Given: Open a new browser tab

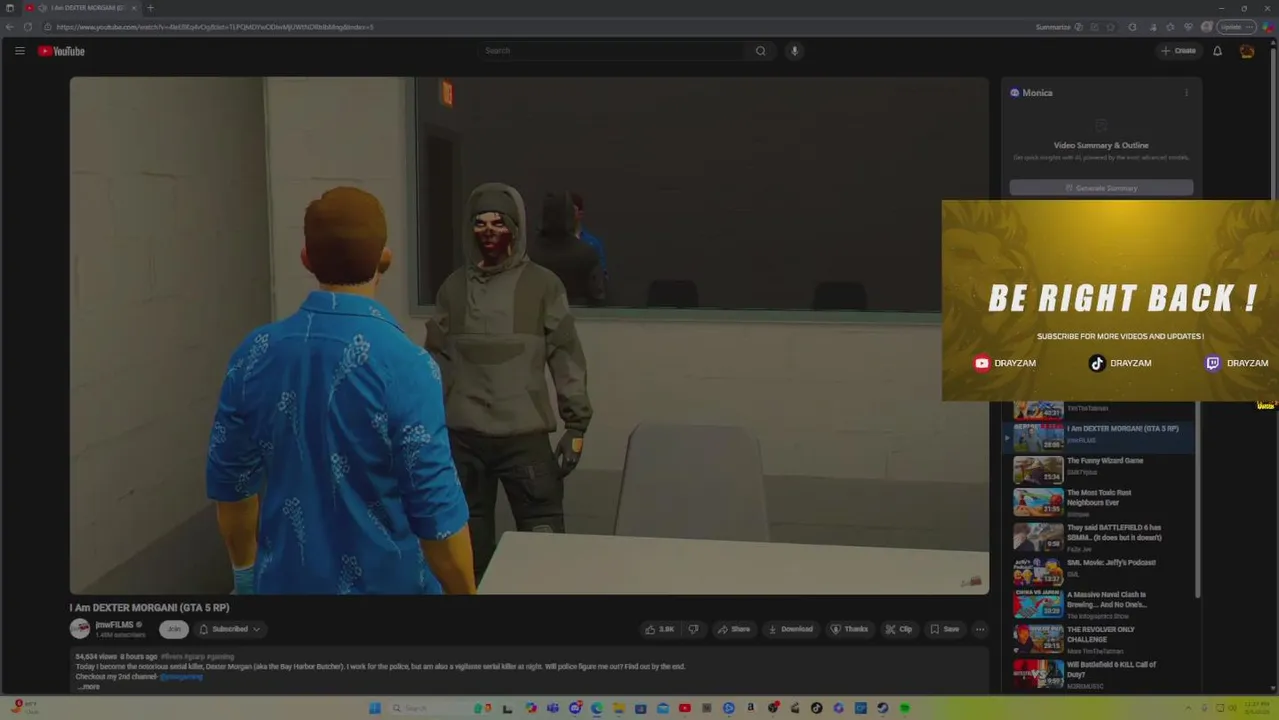Looking at the screenshot, I should tap(150, 8).
